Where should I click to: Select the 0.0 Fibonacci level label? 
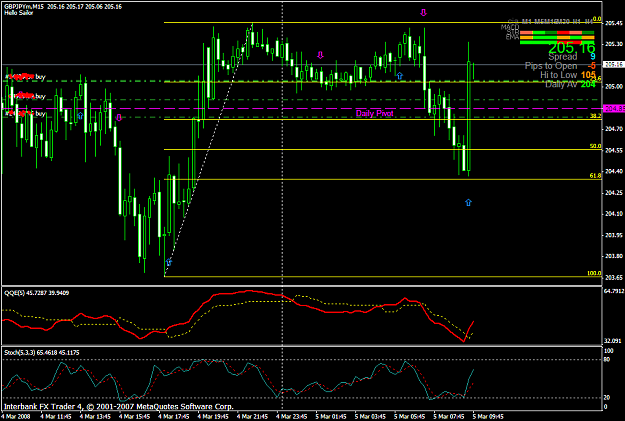tap(597, 19)
